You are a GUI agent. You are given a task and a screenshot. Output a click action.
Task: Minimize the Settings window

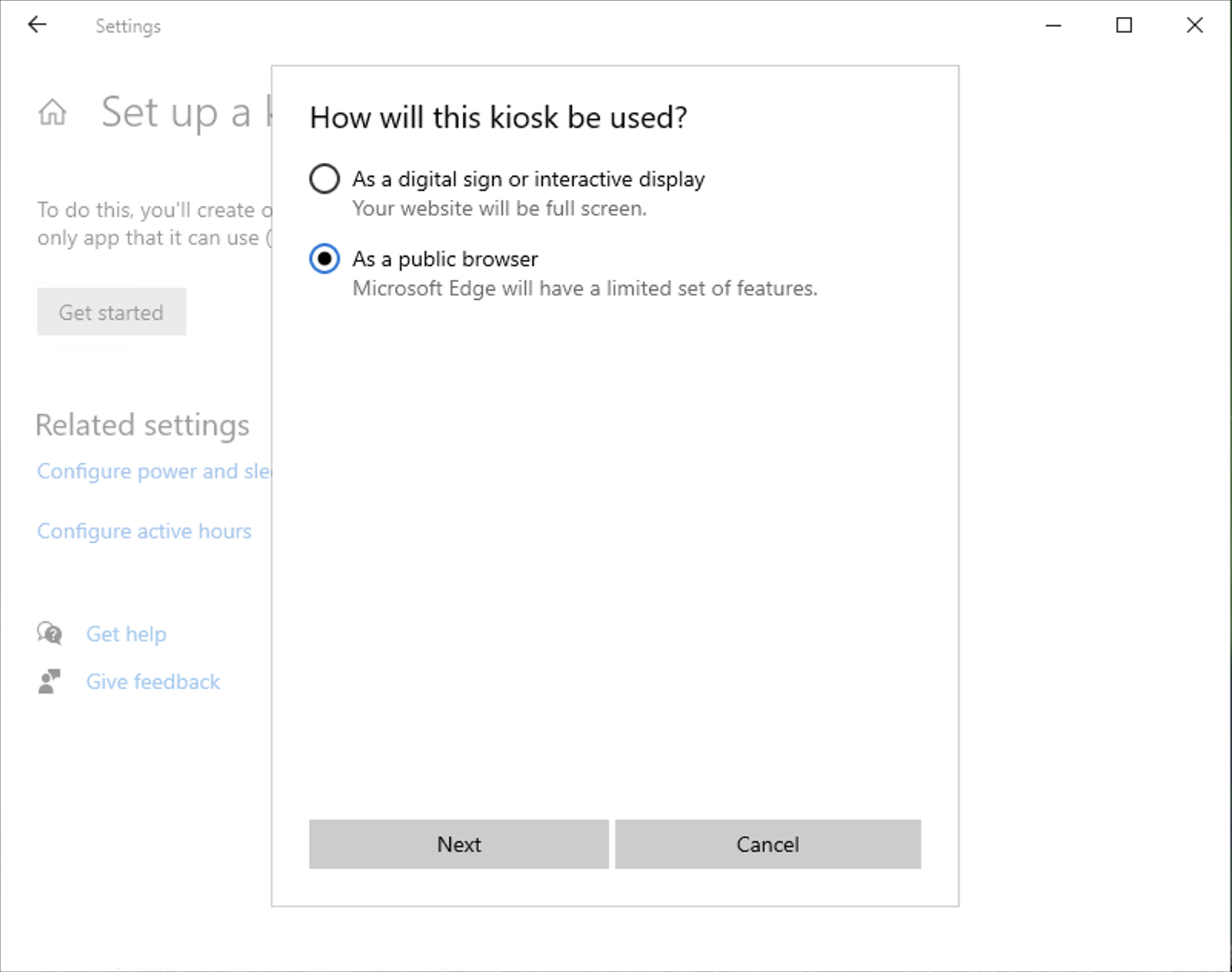point(1054,25)
